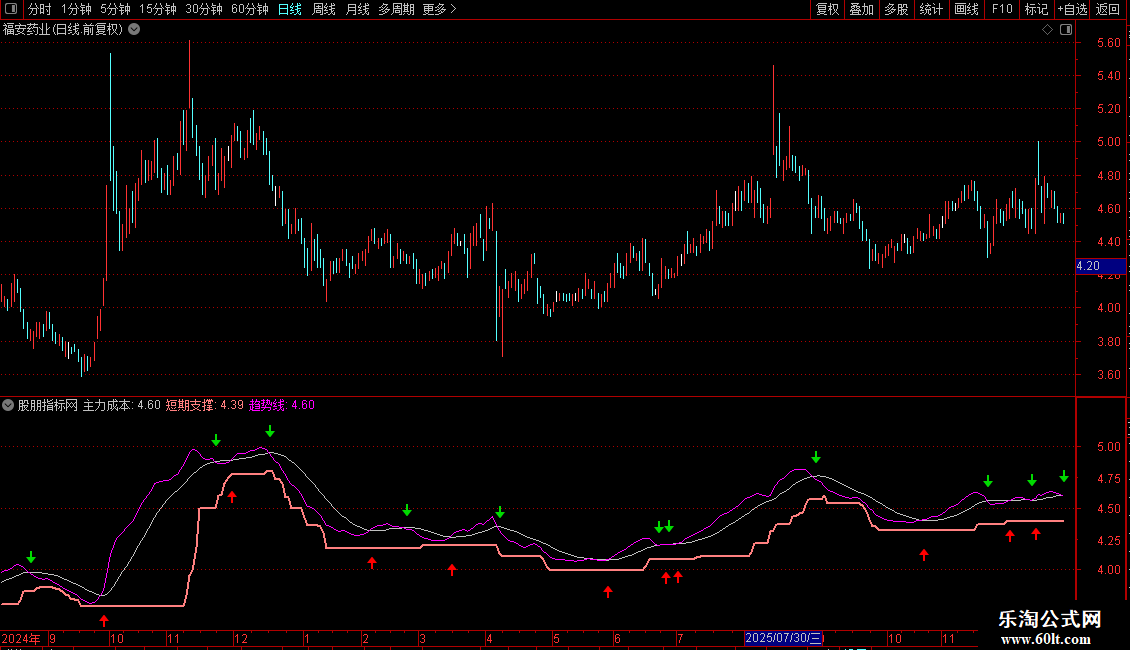Image resolution: width=1130 pixels, height=650 pixels.
Task: Click the 主力成本: 4.60 indicator label
Action: tap(122, 405)
